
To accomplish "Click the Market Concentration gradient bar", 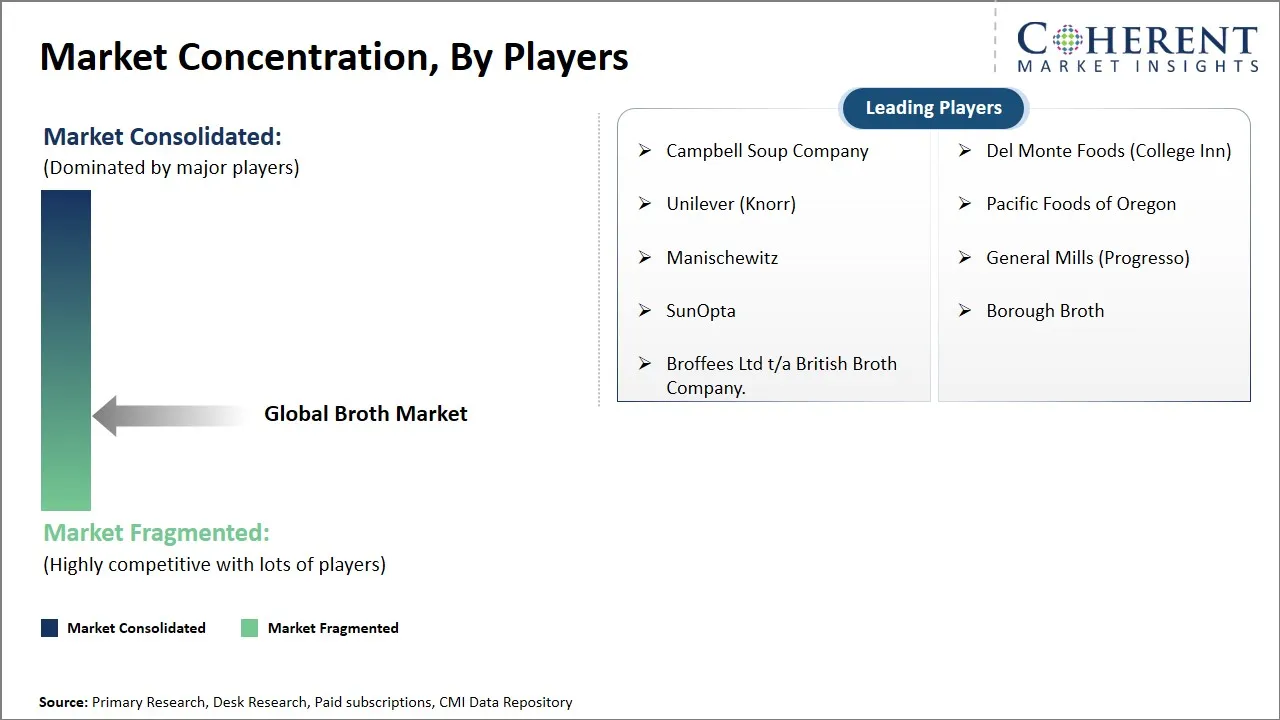I will [x=66, y=350].
